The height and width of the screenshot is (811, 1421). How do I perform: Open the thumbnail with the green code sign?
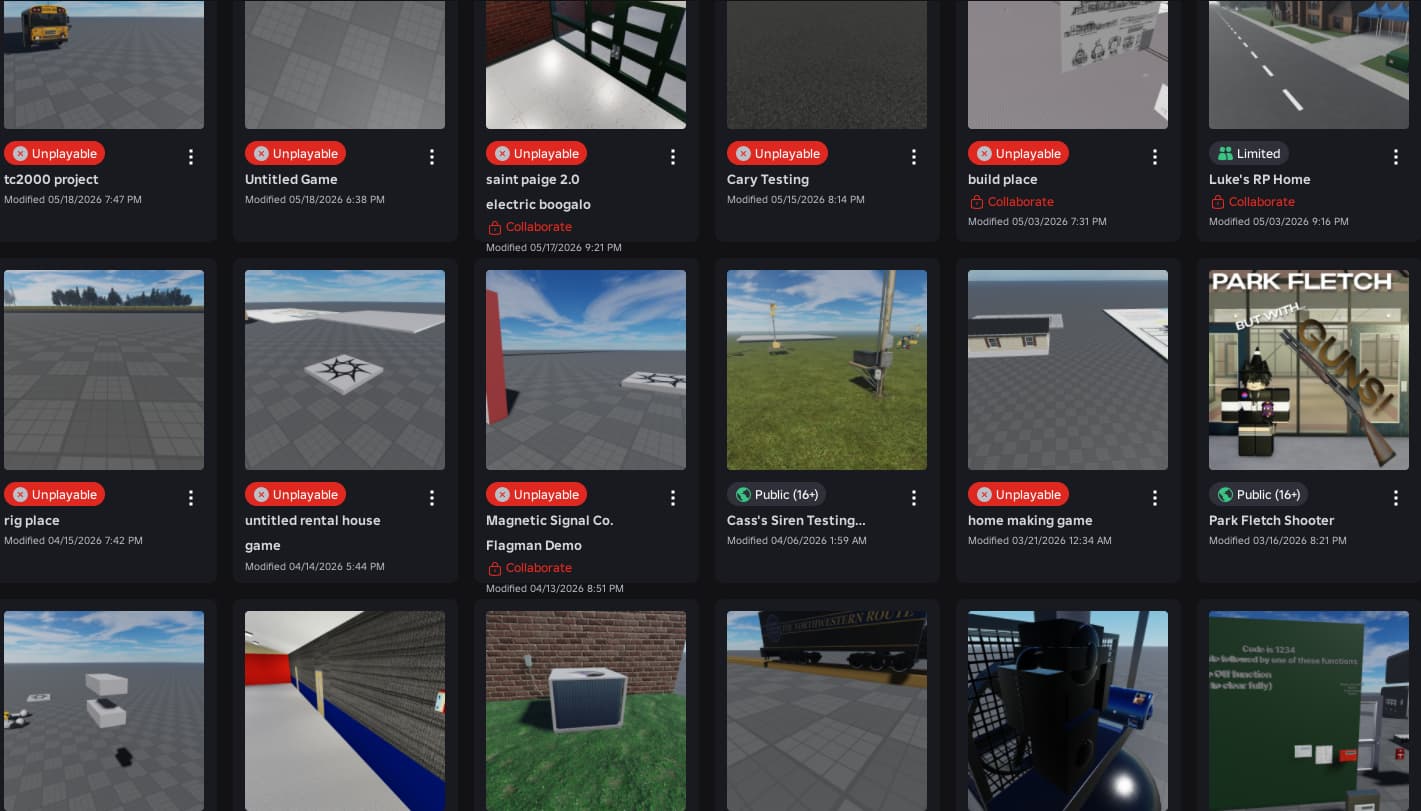click(1309, 711)
